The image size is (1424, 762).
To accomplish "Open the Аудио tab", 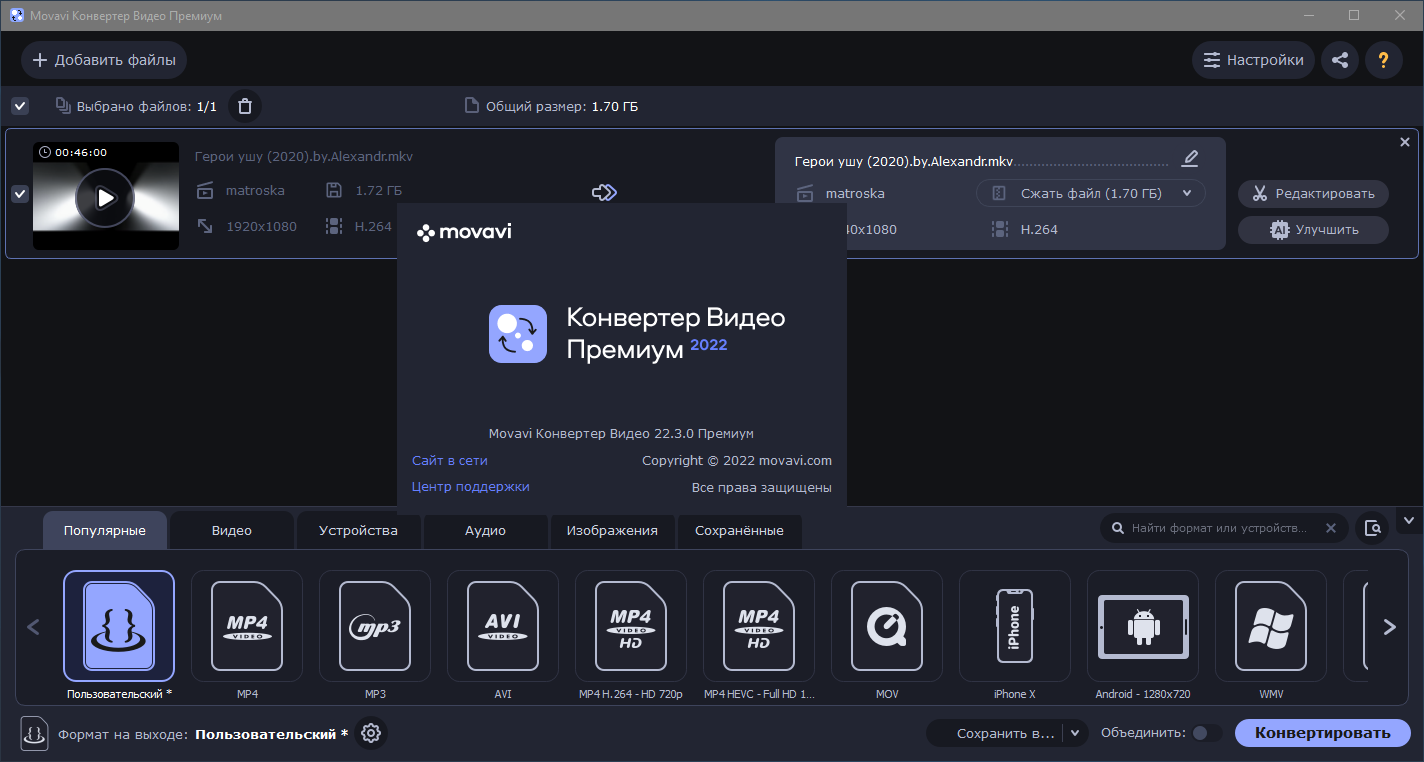I will pyautogui.click(x=485, y=530).
